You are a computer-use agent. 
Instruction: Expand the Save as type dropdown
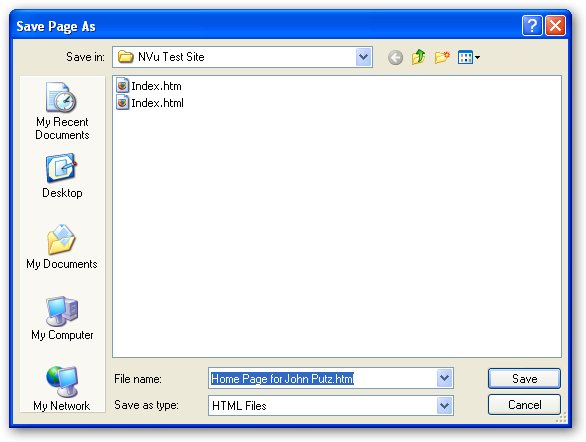[444, 405]
